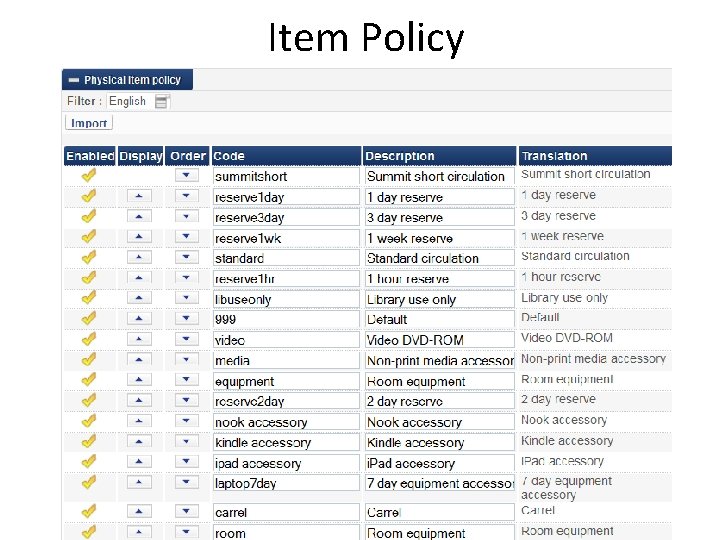
Task: Click the Translation column header
Action: pos(595,156)
